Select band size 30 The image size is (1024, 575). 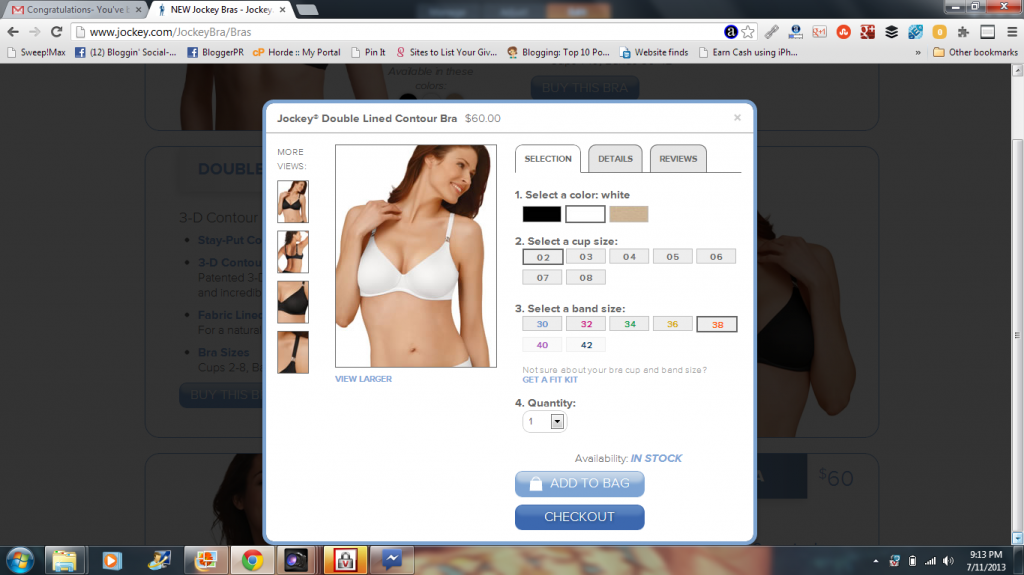click(542, 324)
